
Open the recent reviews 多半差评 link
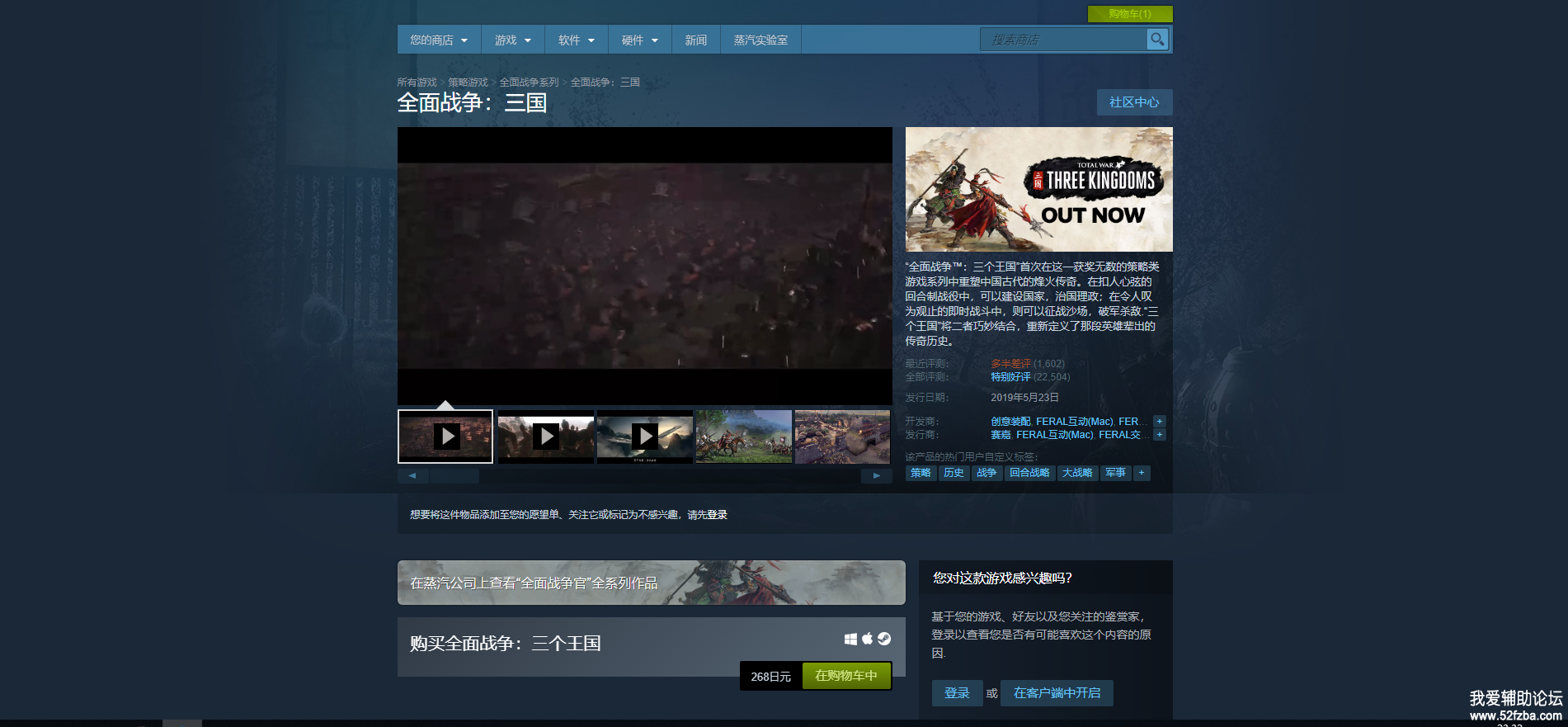tap(1010, 364)
